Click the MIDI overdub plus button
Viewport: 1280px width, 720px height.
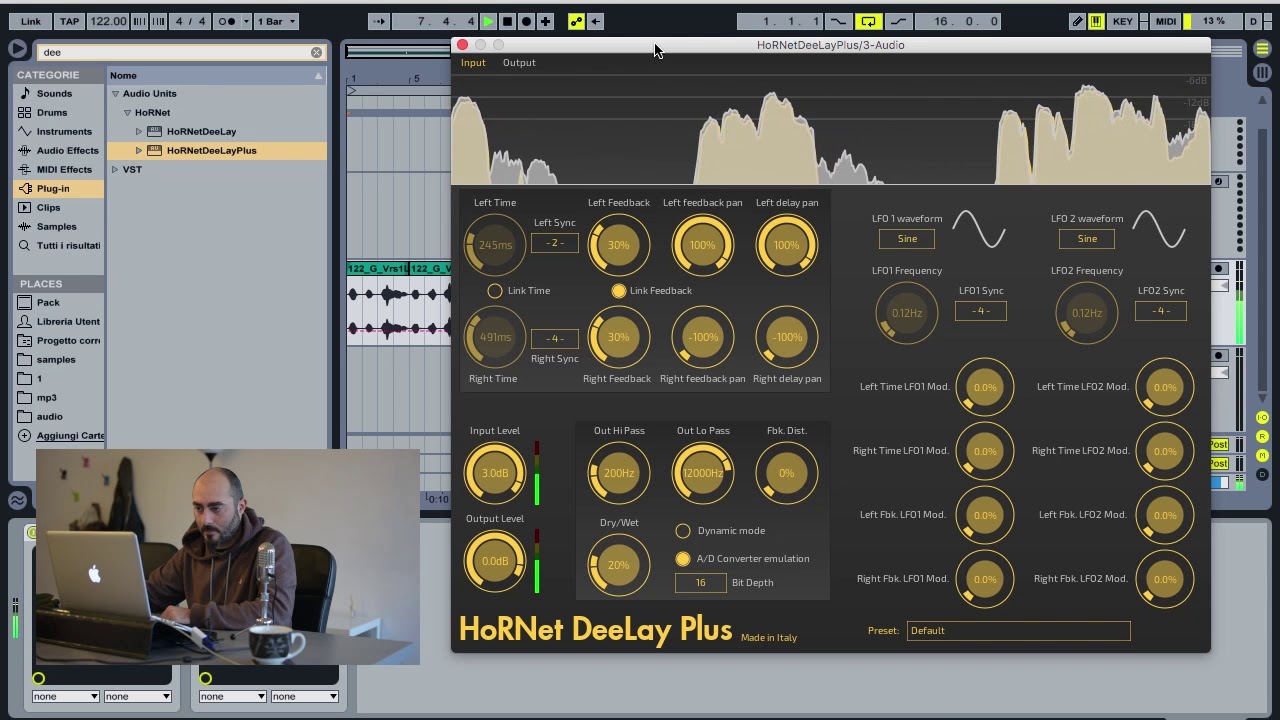[x=545, y=21]
